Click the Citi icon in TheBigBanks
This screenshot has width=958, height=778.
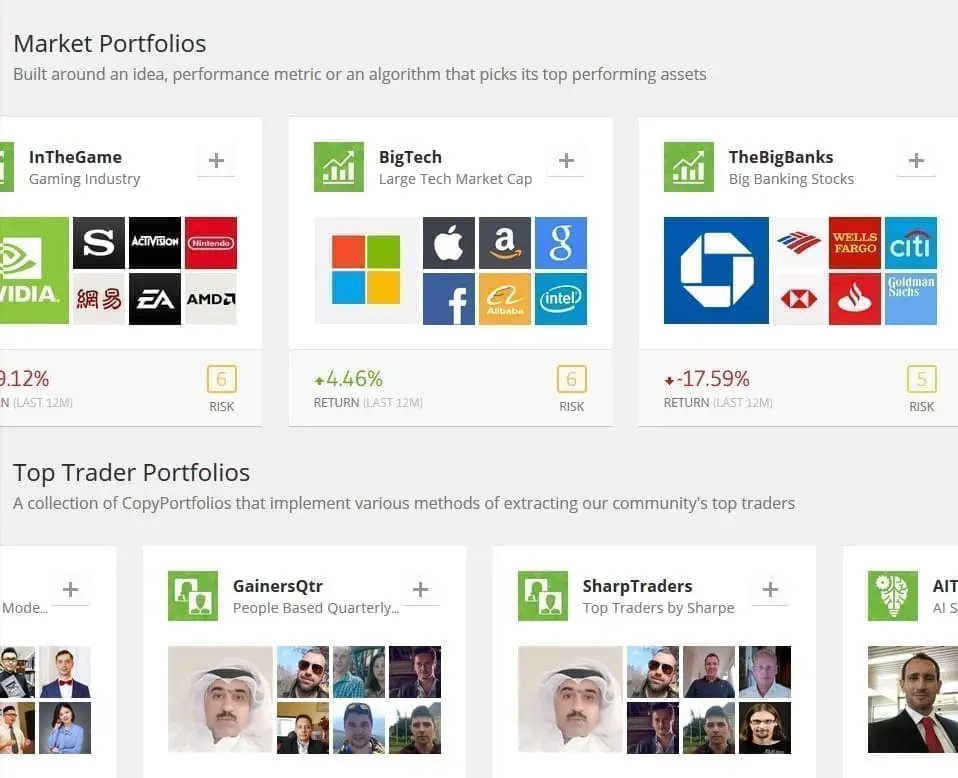pos(910,242)
